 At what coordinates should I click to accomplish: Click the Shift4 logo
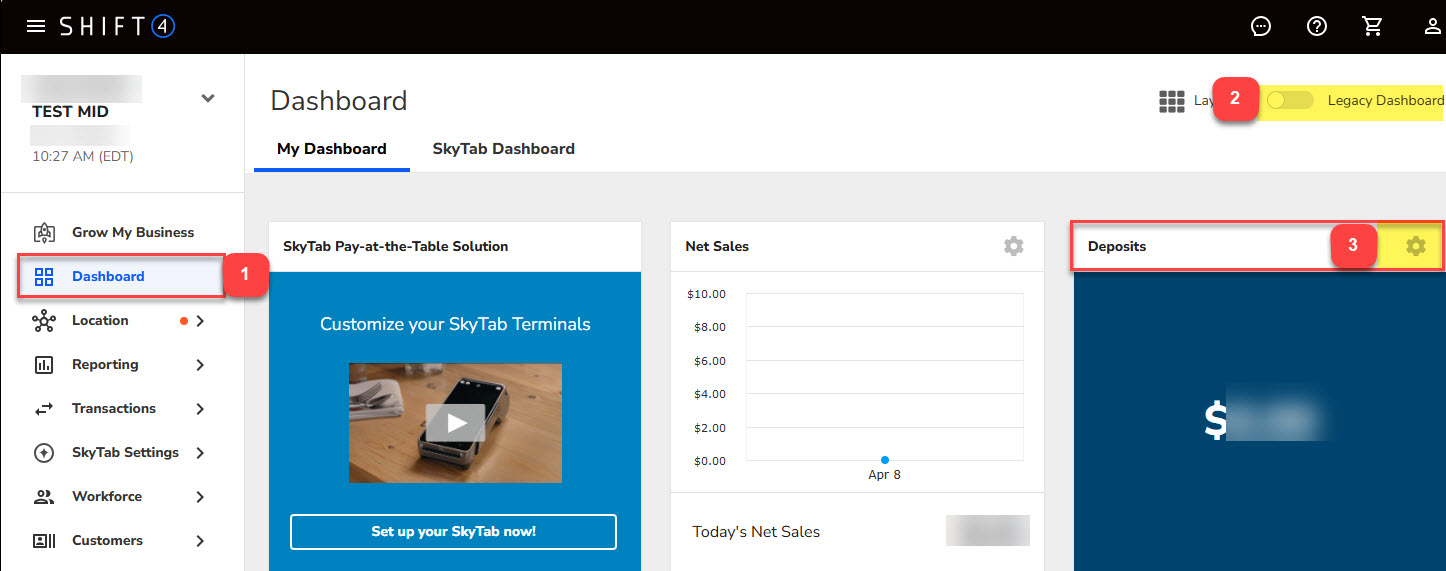(117, 26)
